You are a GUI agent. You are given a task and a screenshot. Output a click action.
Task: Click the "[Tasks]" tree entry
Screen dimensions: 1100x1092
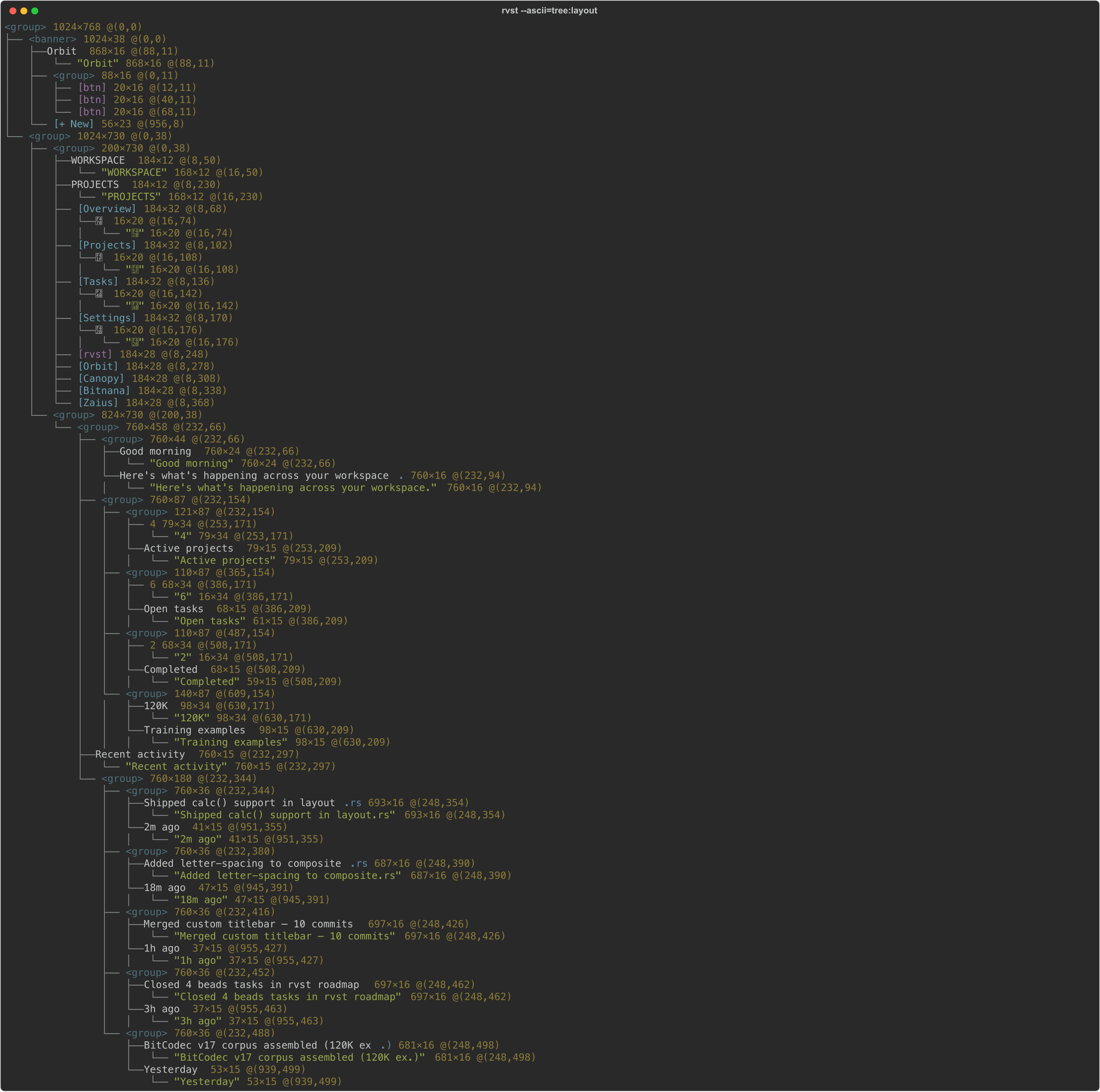coord(98,282)
